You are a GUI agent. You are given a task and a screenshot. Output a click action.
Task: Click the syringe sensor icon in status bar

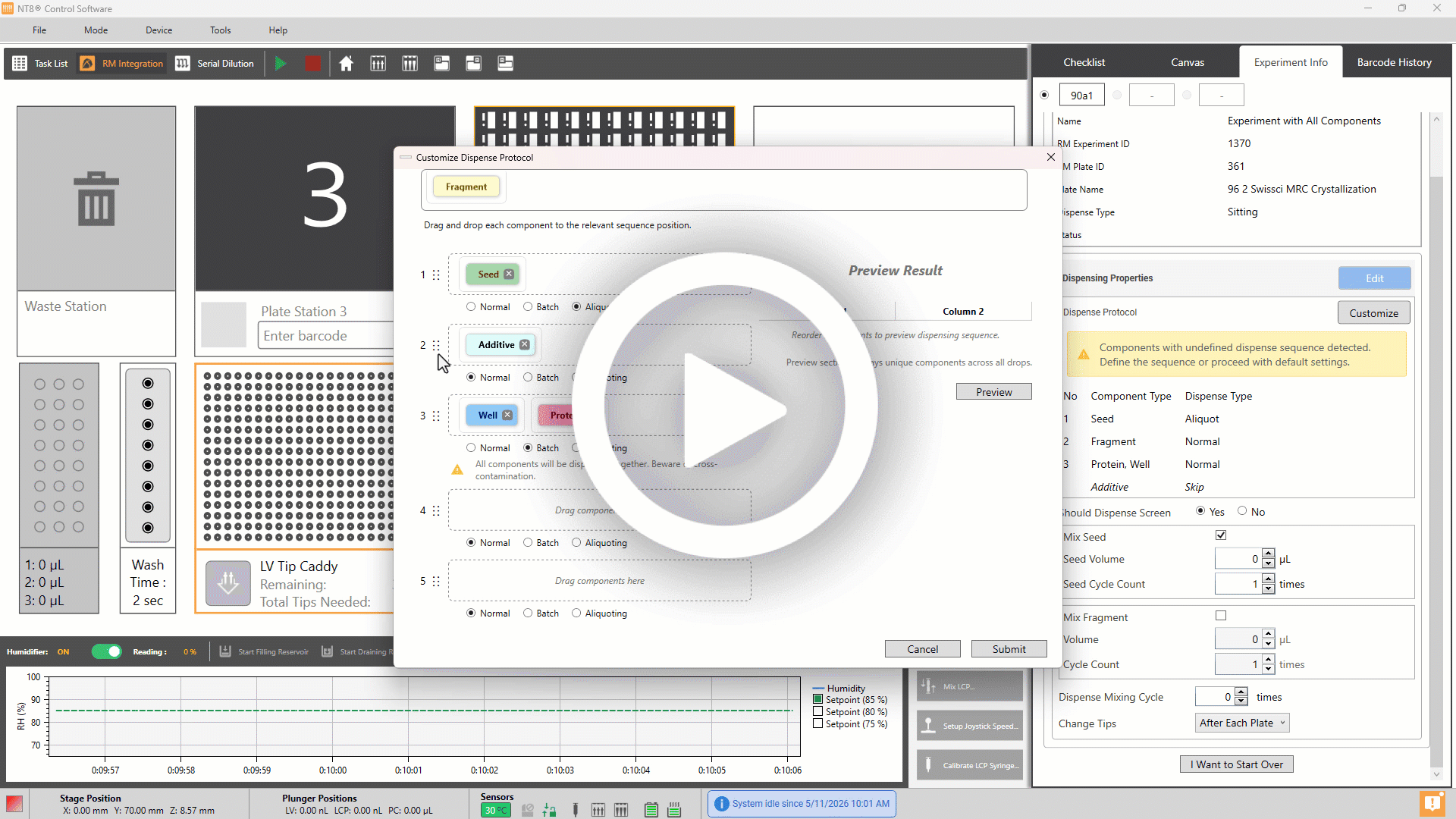click(x=576, y=810)
